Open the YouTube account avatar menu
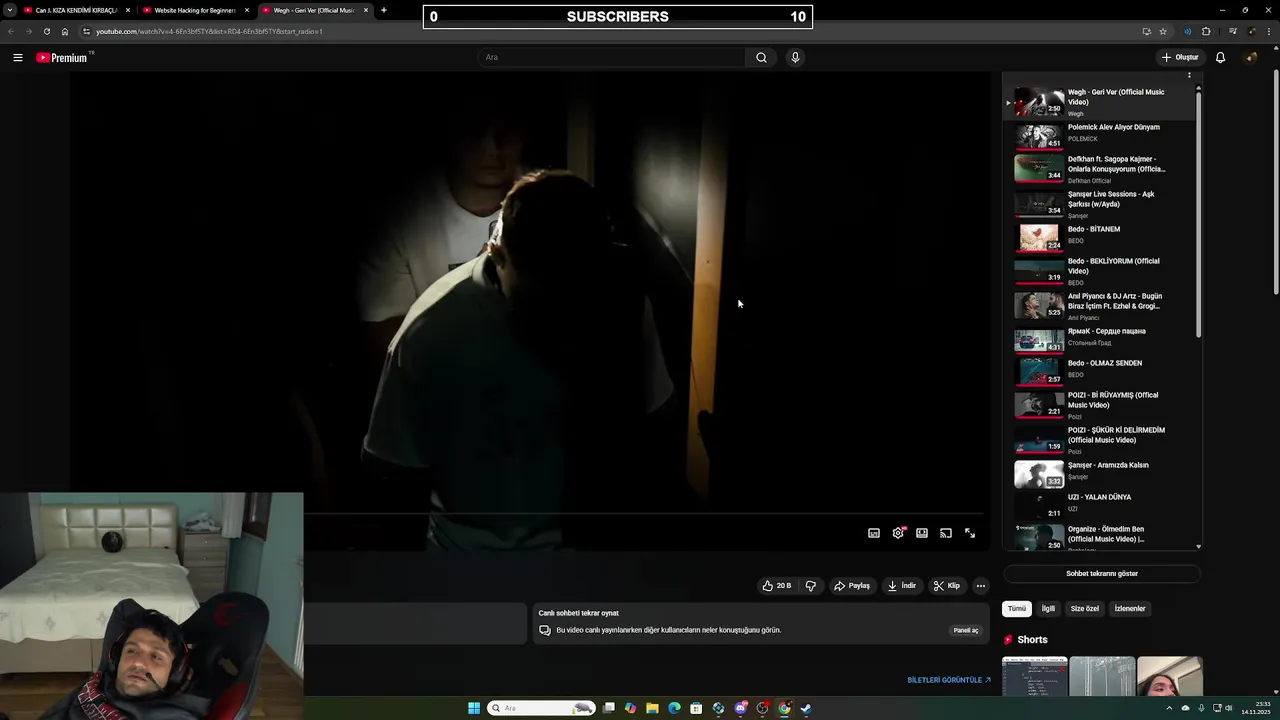This screenshot has width=1280, height=720. pyautogui.click(x=1250, y=57)
